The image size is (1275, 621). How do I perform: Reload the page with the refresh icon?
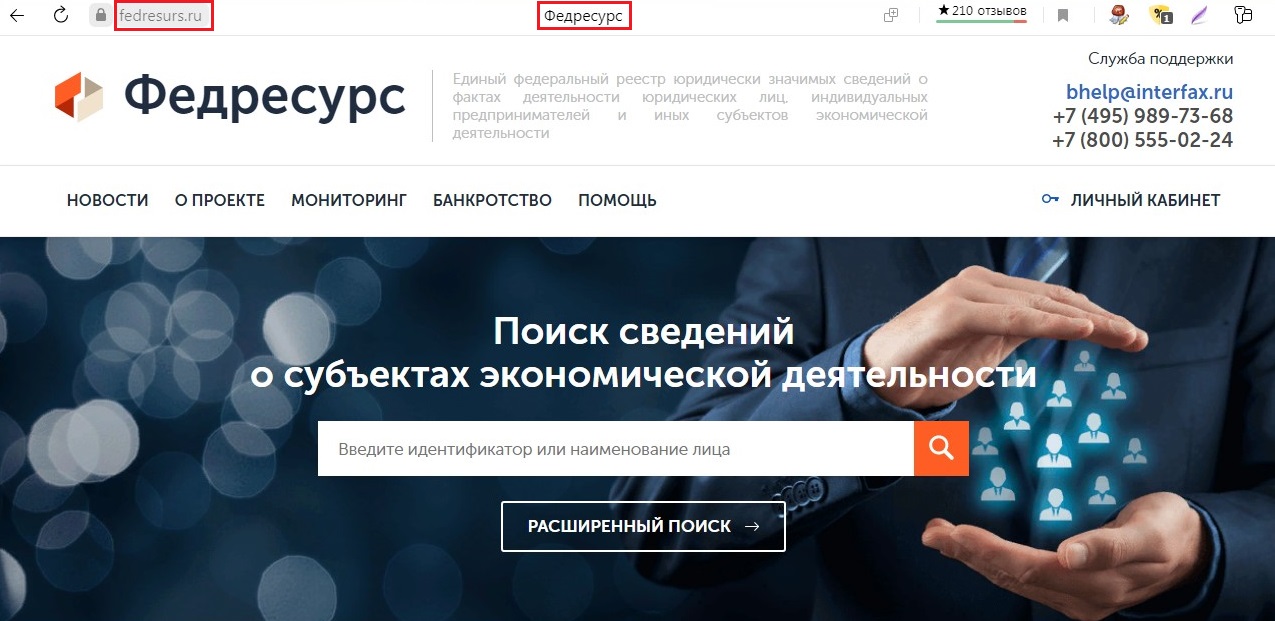pyautogui.click(x=60, y=15)
